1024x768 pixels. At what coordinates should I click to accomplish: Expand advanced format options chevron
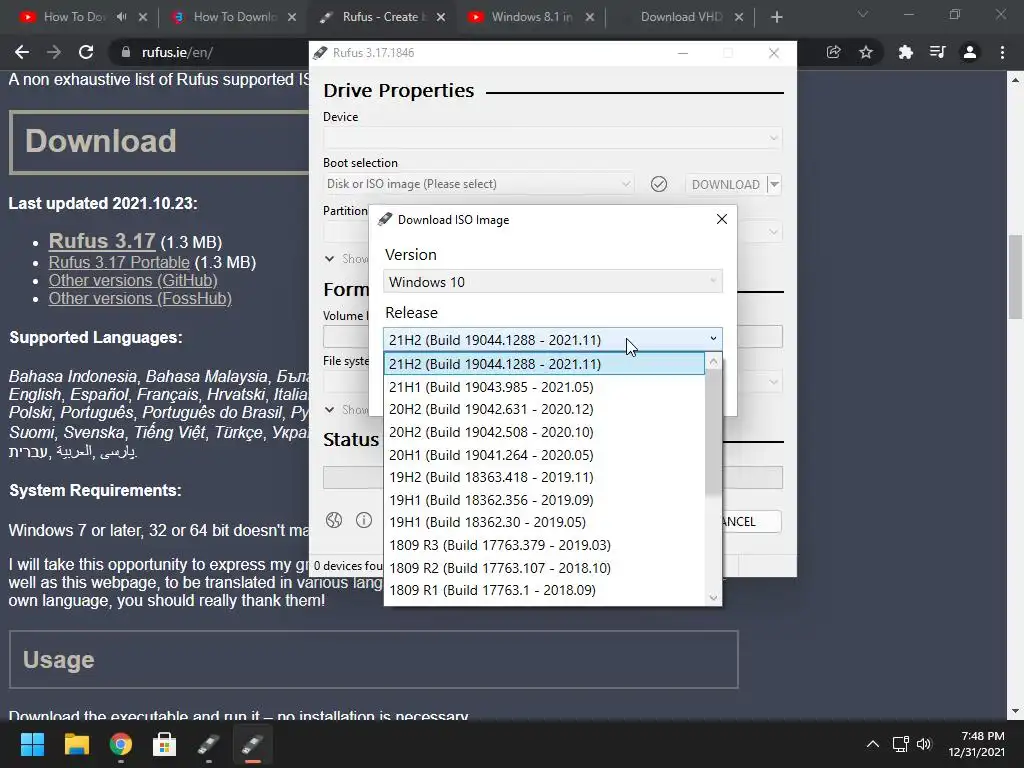(330, 410)
